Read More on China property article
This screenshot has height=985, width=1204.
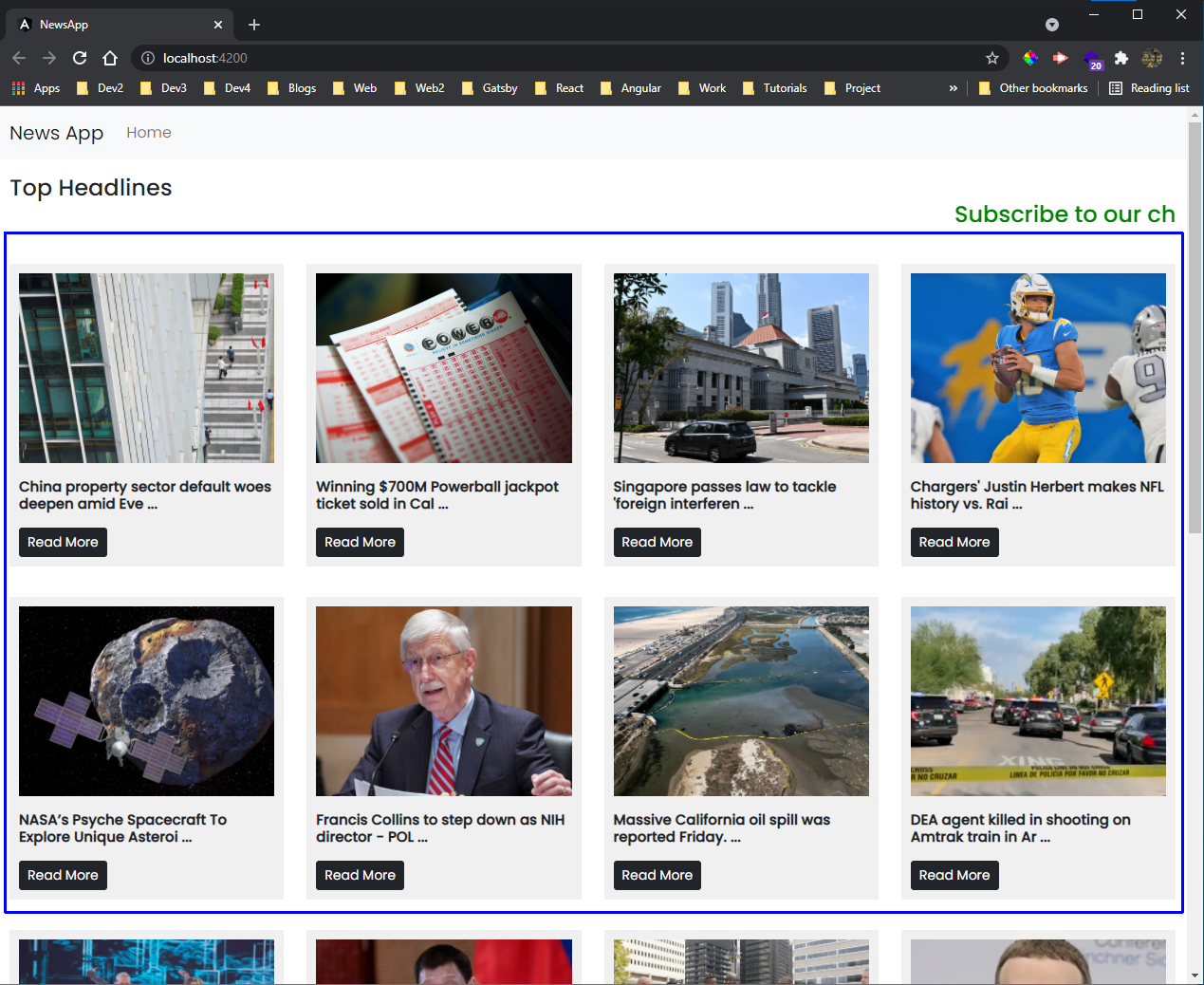63,542
